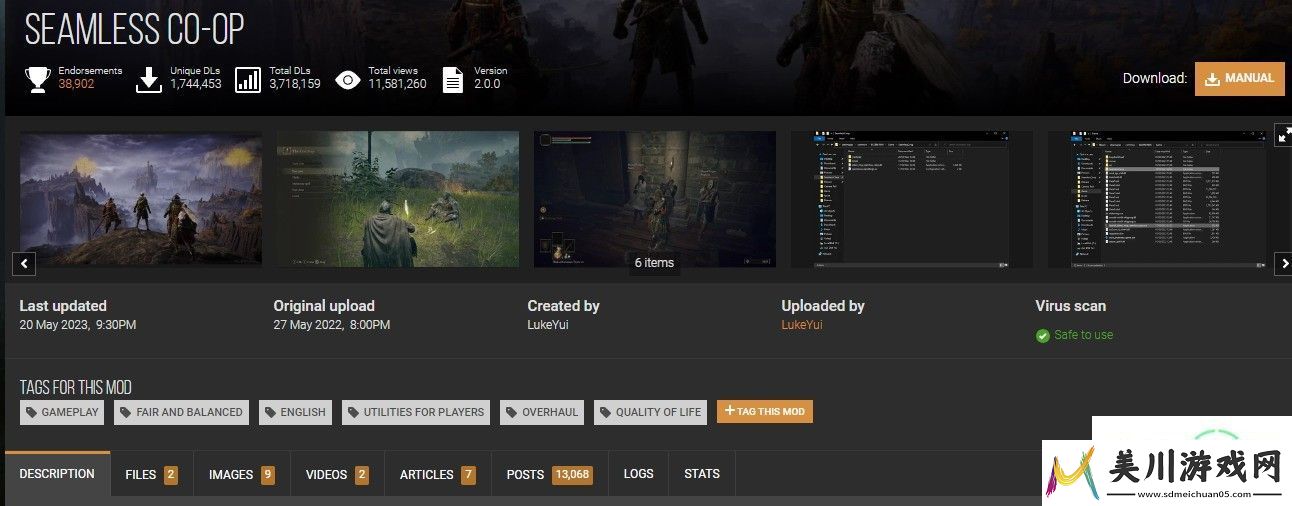The width and height of the screenshot is (1292, 506).
Task: Switch to the STATS tab
Action: (702, 474)
